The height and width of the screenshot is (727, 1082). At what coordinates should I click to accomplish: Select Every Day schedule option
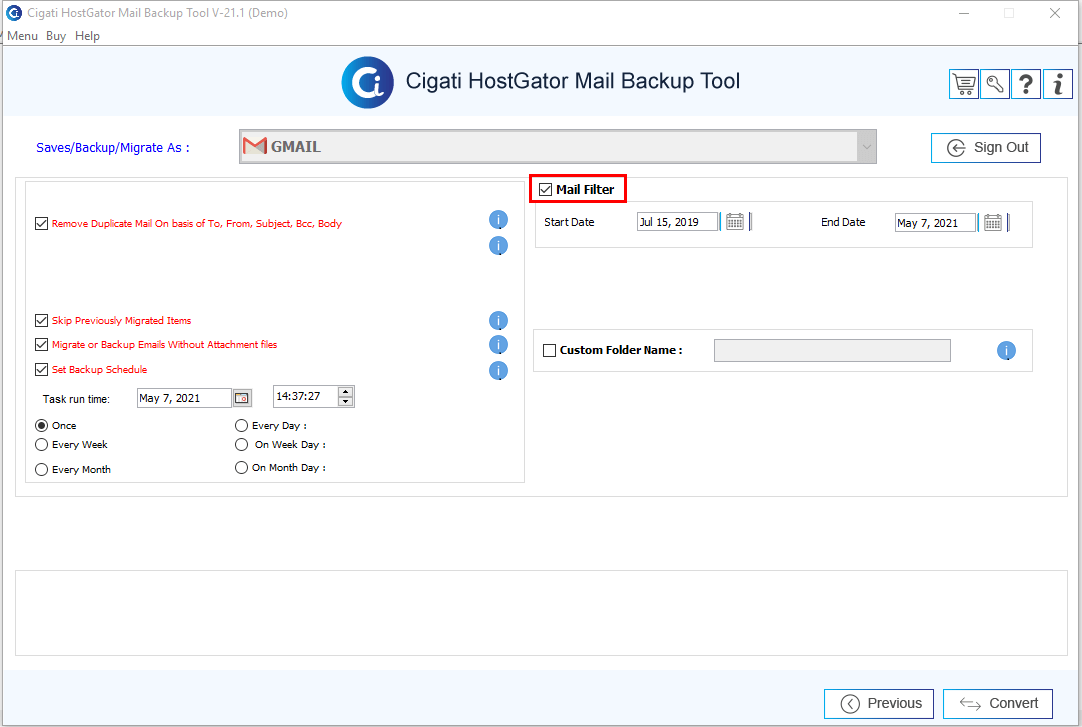pos(242,426)
